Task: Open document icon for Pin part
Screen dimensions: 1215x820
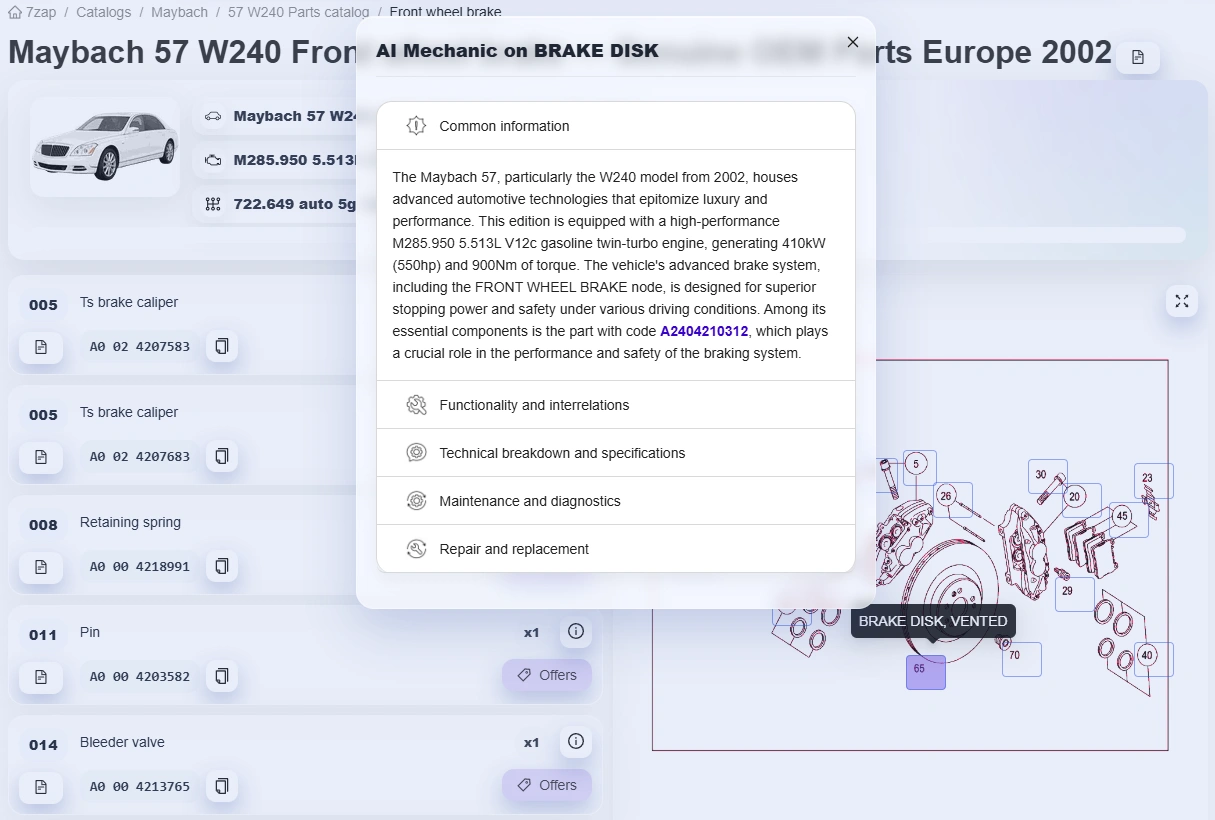Action: tap(41, 676)
